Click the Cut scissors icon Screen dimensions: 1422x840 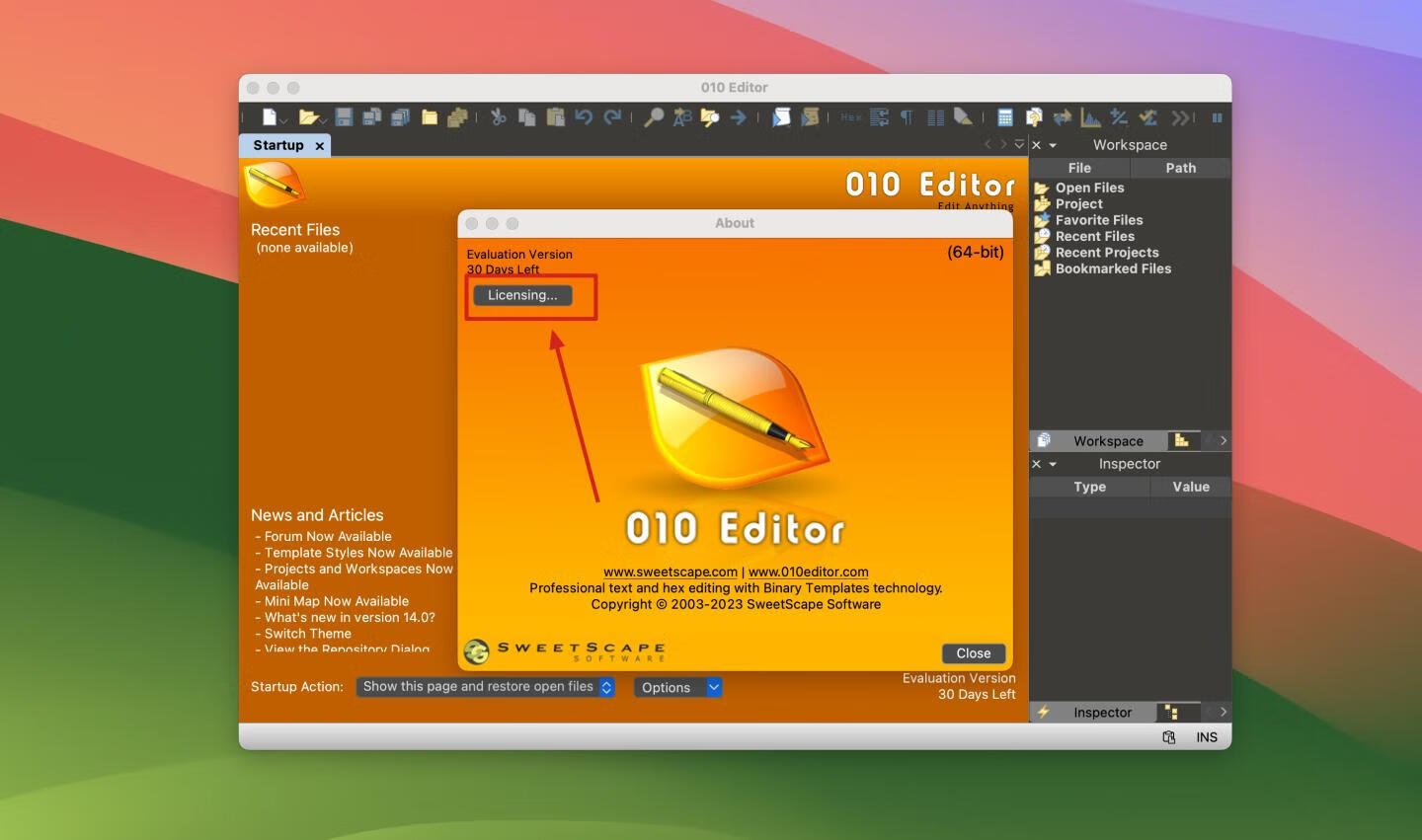pos(498,117)
